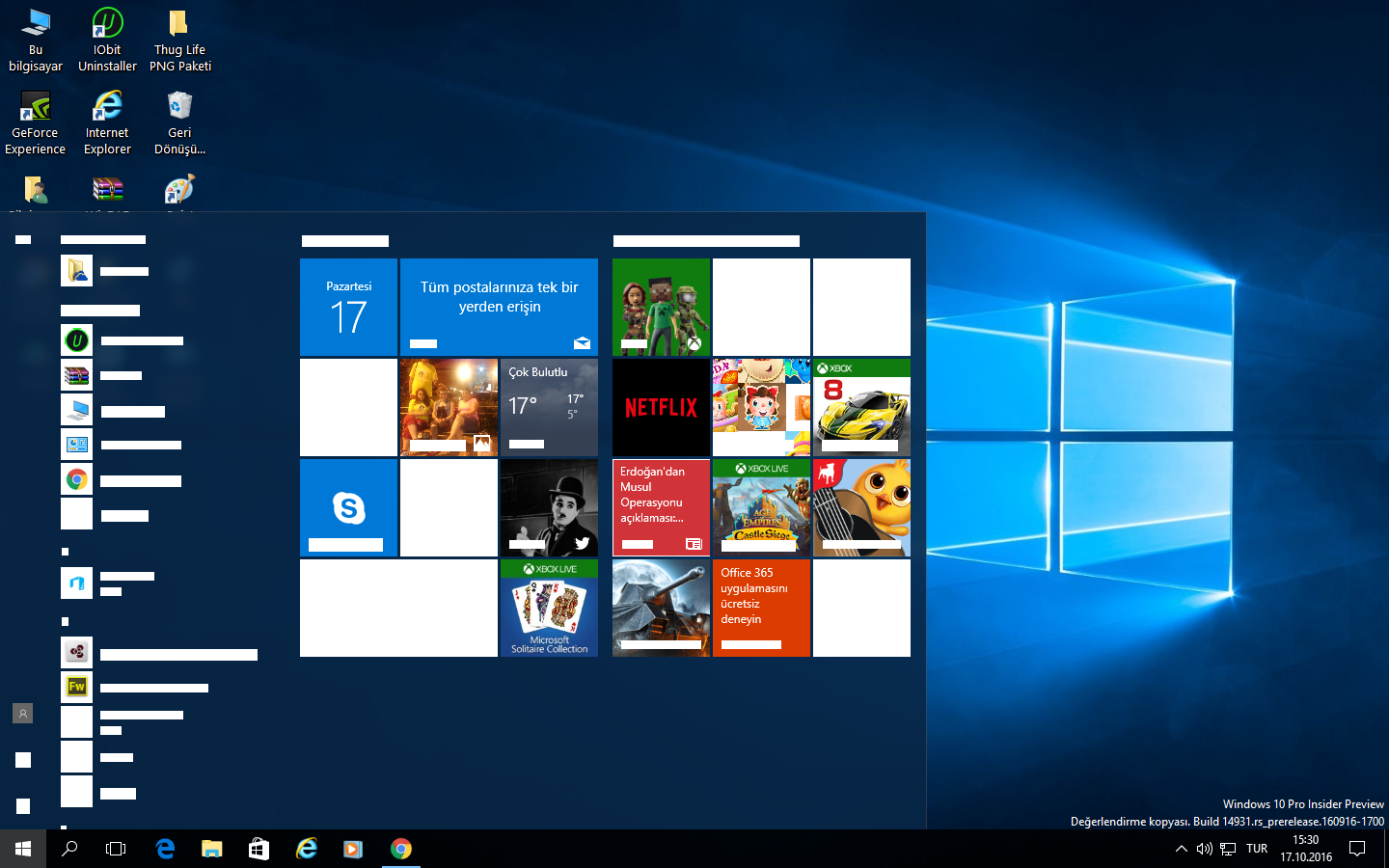Launch the Netflix tile
Screen dimensions: 1389x868
[x=661, y=407]
